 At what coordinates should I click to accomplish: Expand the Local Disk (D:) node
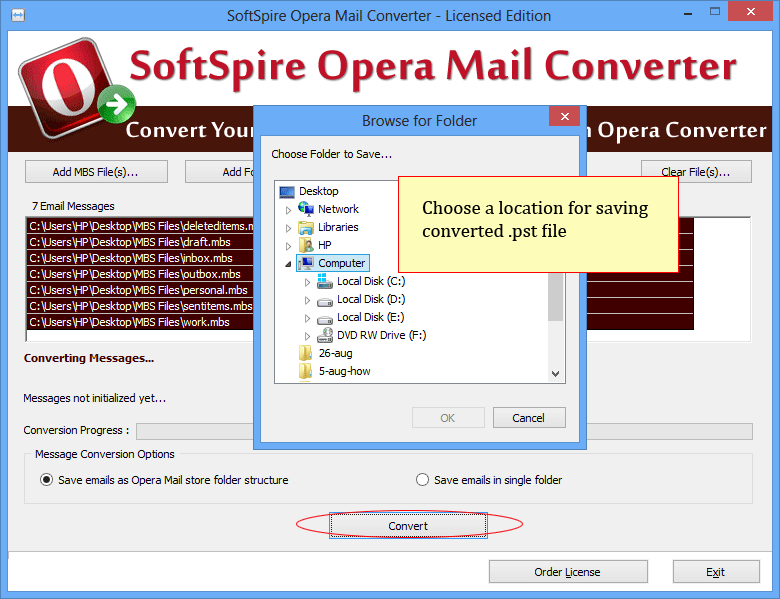(307, 300)
